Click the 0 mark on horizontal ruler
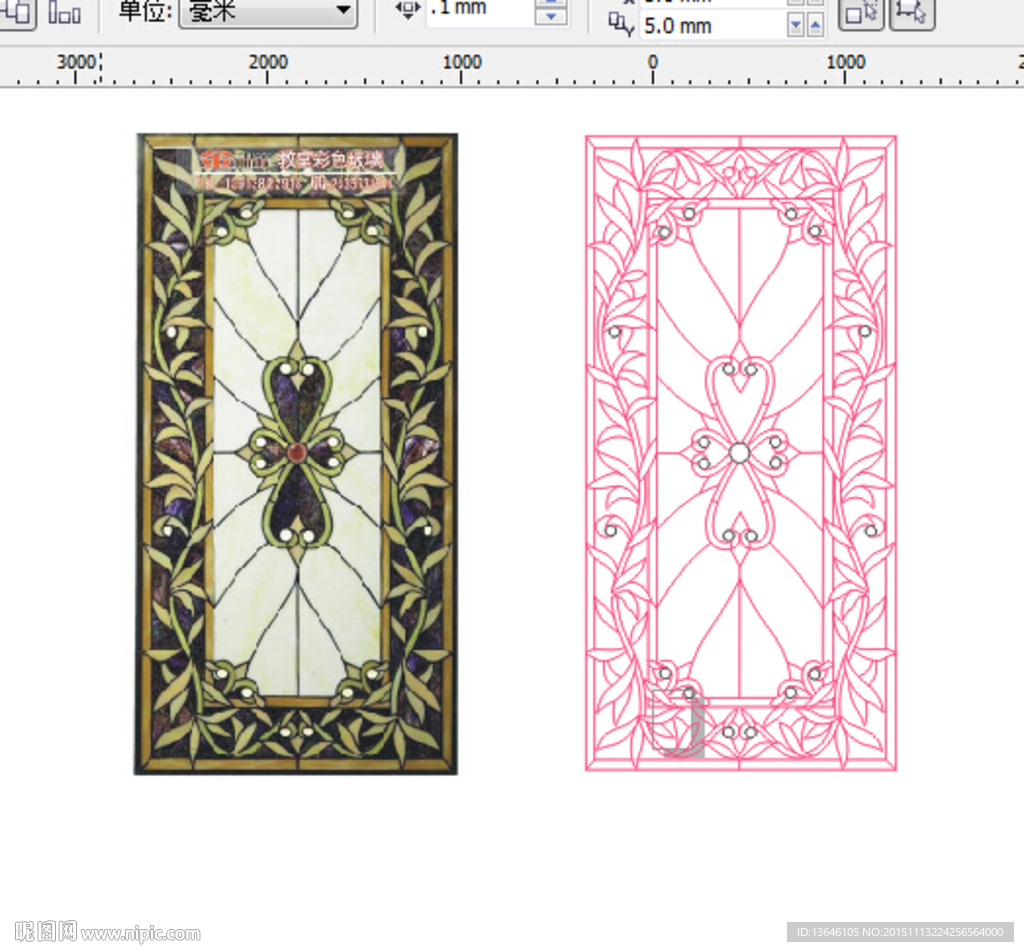 point(652,64)
